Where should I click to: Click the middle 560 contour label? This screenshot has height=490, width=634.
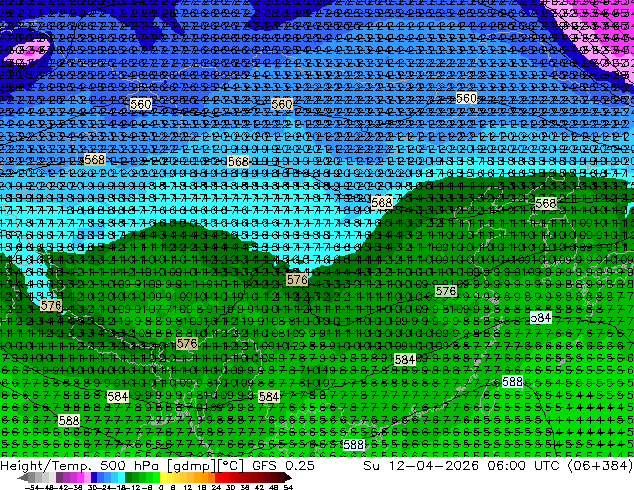(281, 104)
